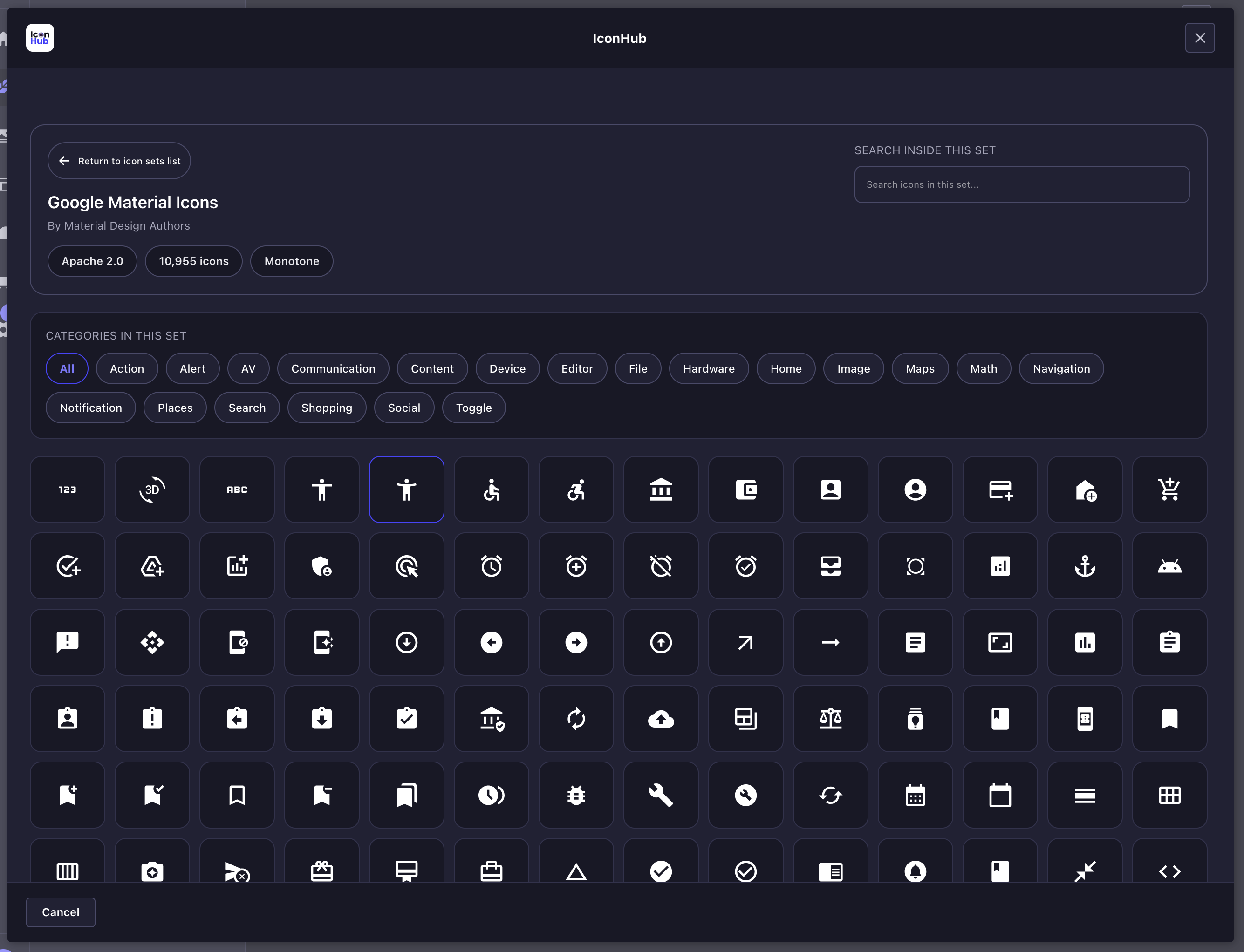Select the Android robot icon
This screenshot has height=952, width=1244.
tap(1170, 566)
